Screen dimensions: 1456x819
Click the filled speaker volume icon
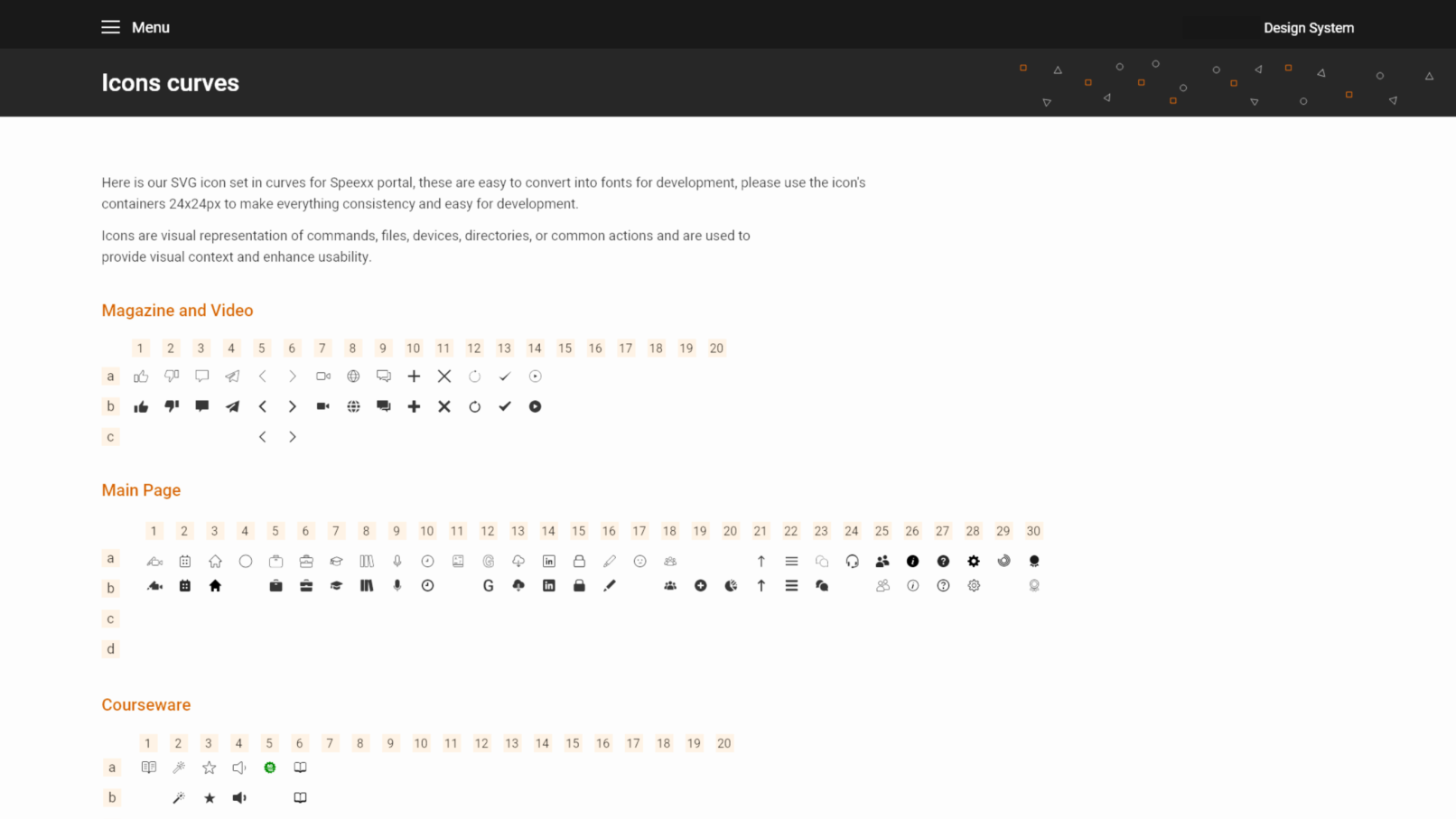[x=239, y=798]
